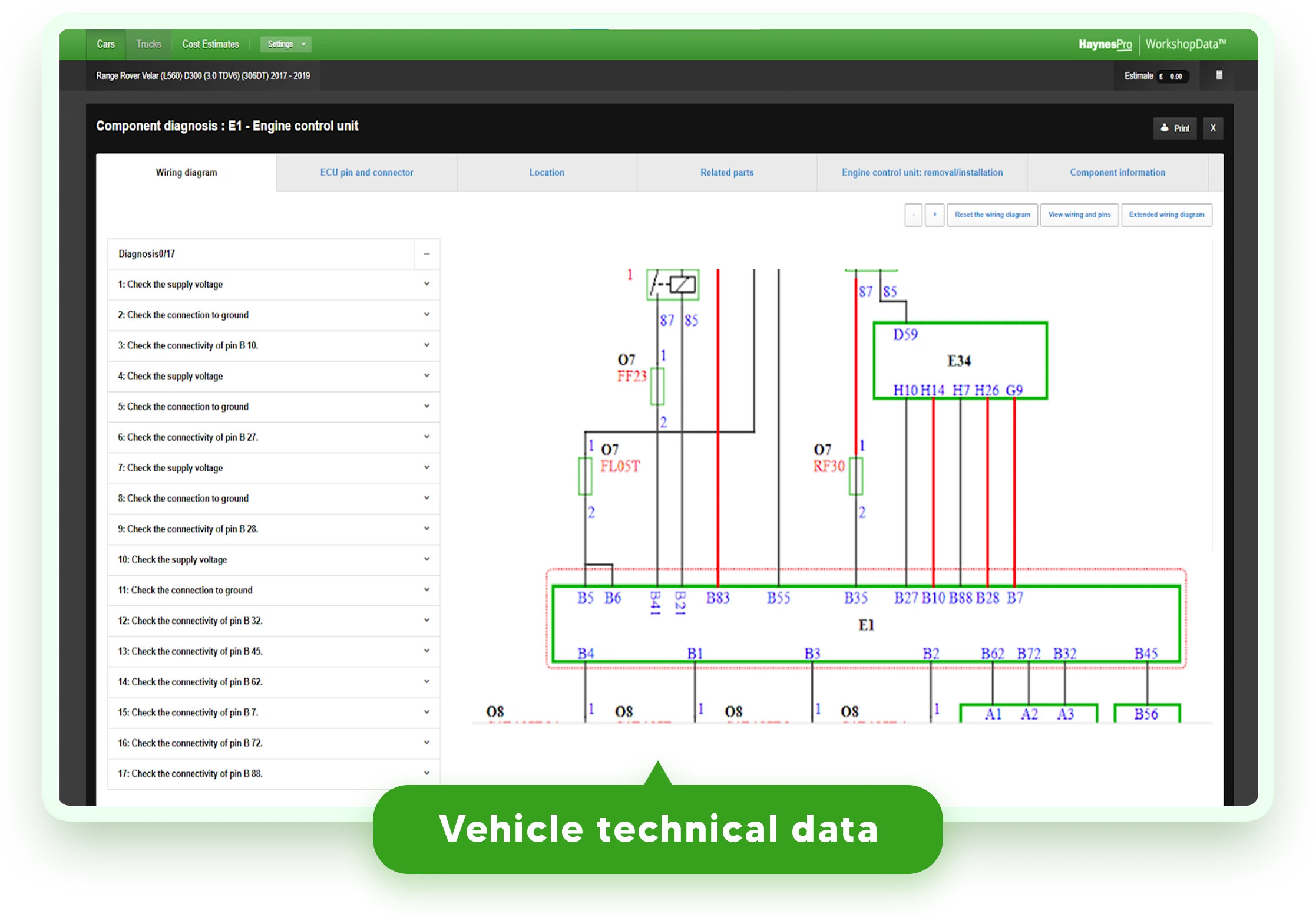Expand step 5 Check the connection to ground
This screenshot has width=1316, height=920.
274,407
